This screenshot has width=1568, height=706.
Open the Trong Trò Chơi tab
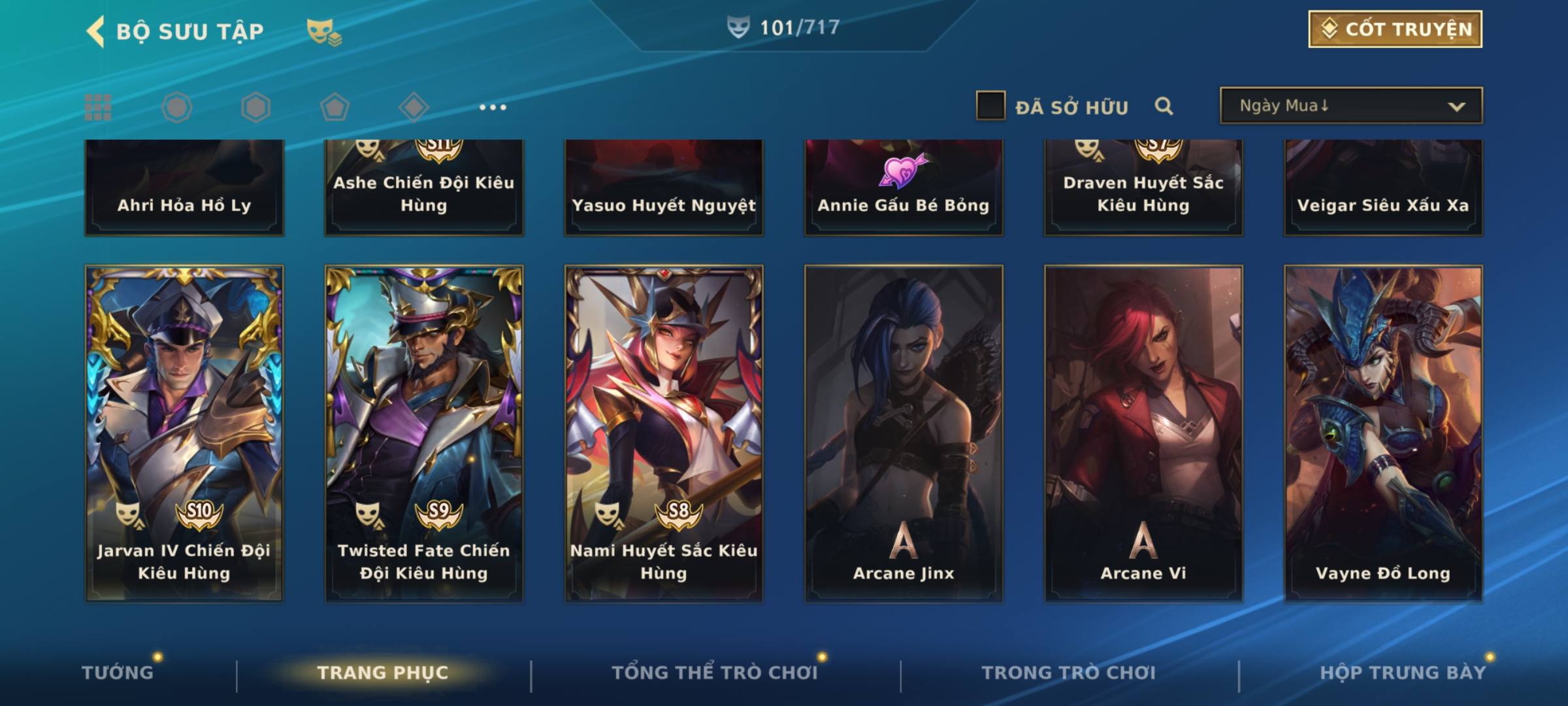(x=1069, y=673)
